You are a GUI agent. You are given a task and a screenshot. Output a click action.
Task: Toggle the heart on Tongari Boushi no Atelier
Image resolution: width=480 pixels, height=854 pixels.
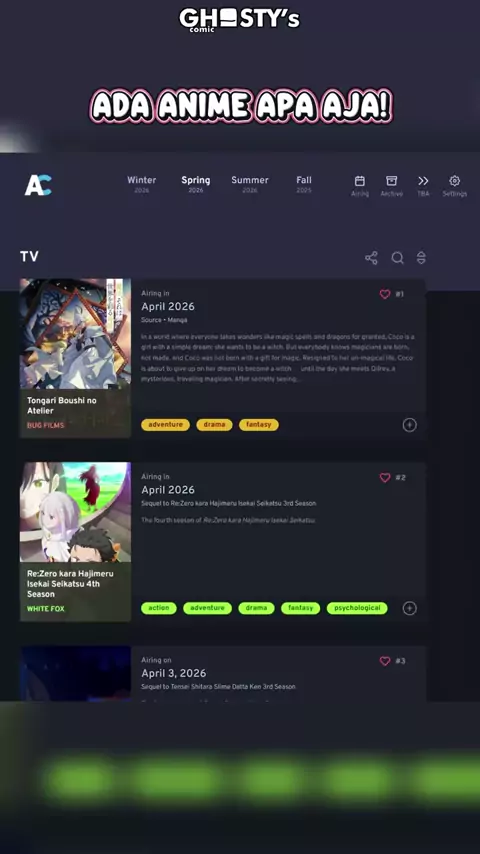[385, 294]
